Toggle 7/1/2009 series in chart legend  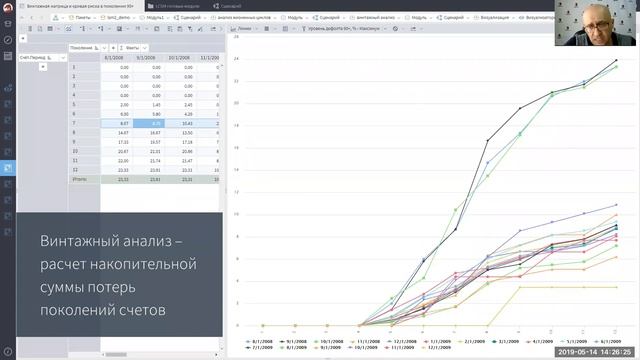259,347
